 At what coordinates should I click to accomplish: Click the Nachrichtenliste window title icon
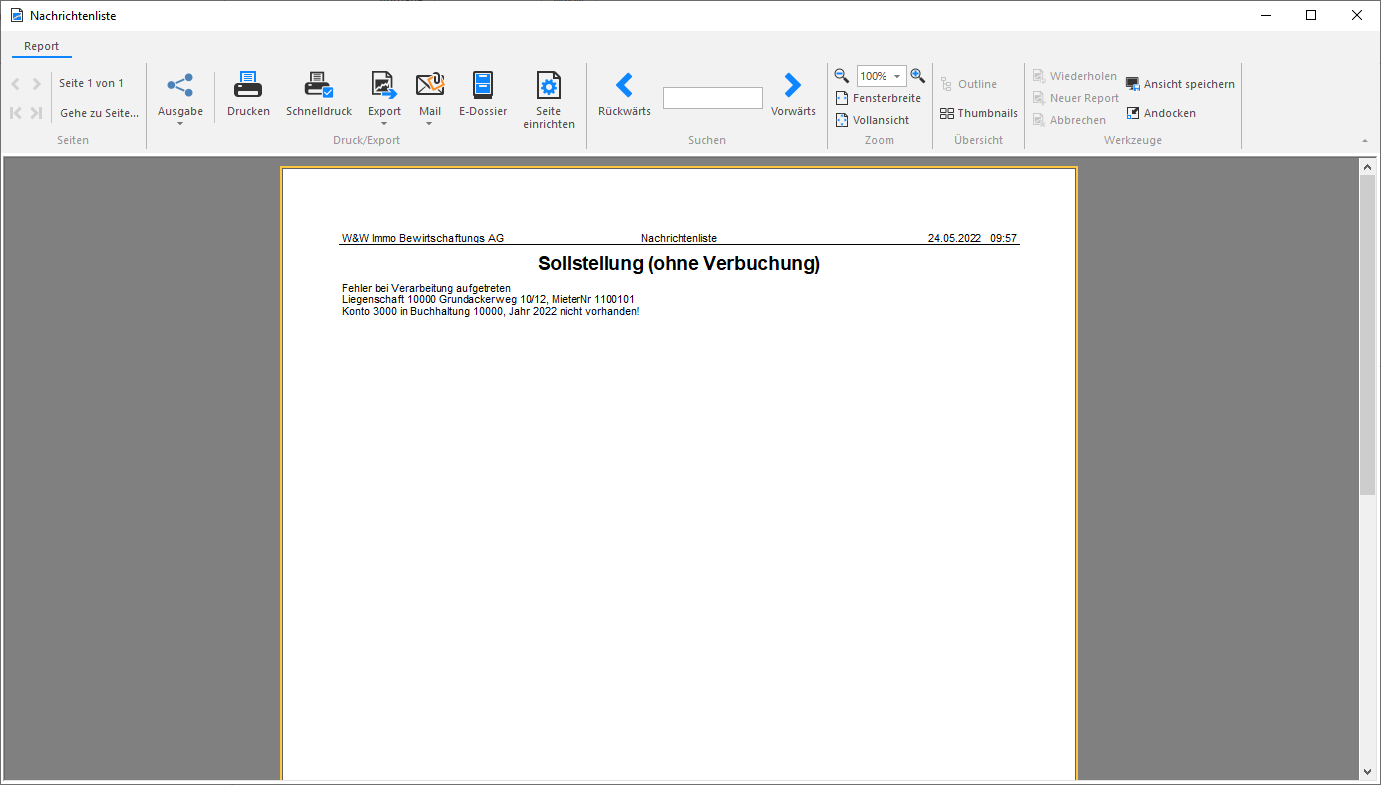click(17, 15)
